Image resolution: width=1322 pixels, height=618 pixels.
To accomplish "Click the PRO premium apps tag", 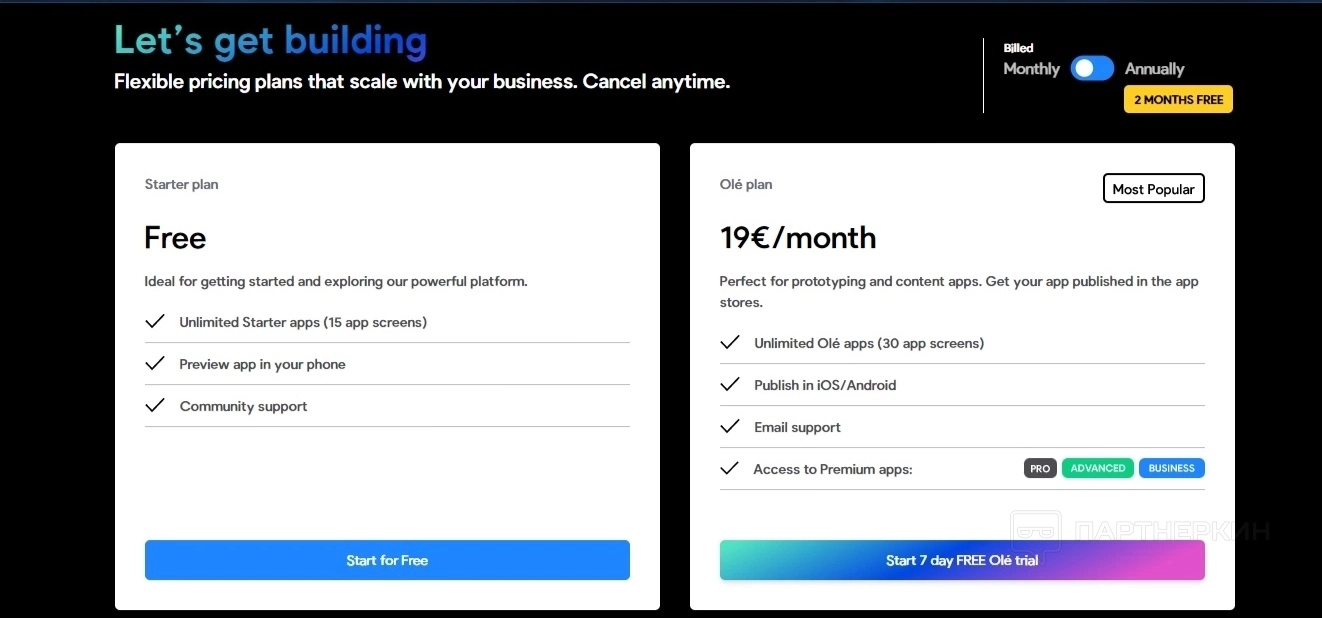I will (1040, 468).
